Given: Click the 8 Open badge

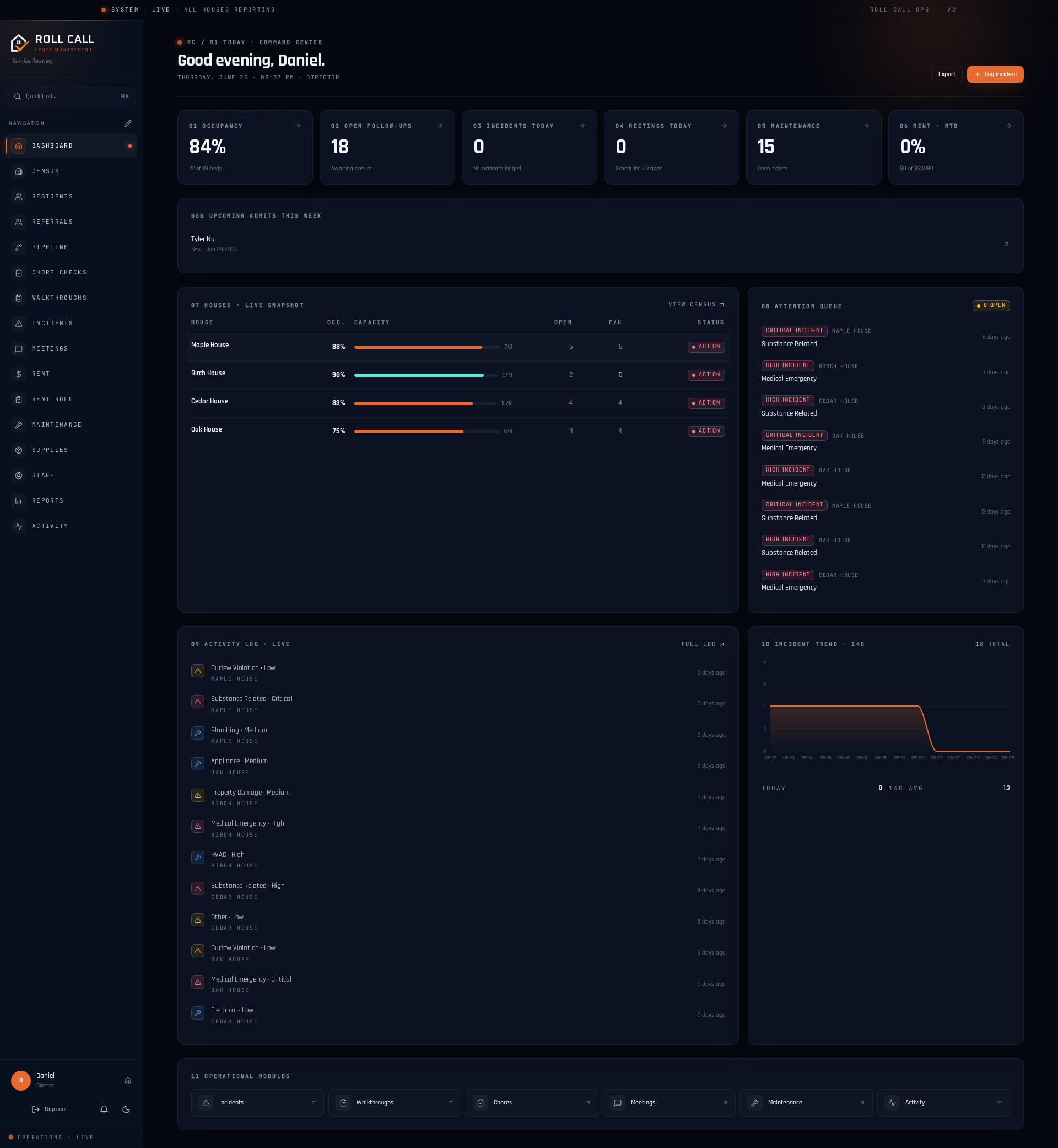Looking at the screenshot, I should pyautogui.click(x=991, y=306).
